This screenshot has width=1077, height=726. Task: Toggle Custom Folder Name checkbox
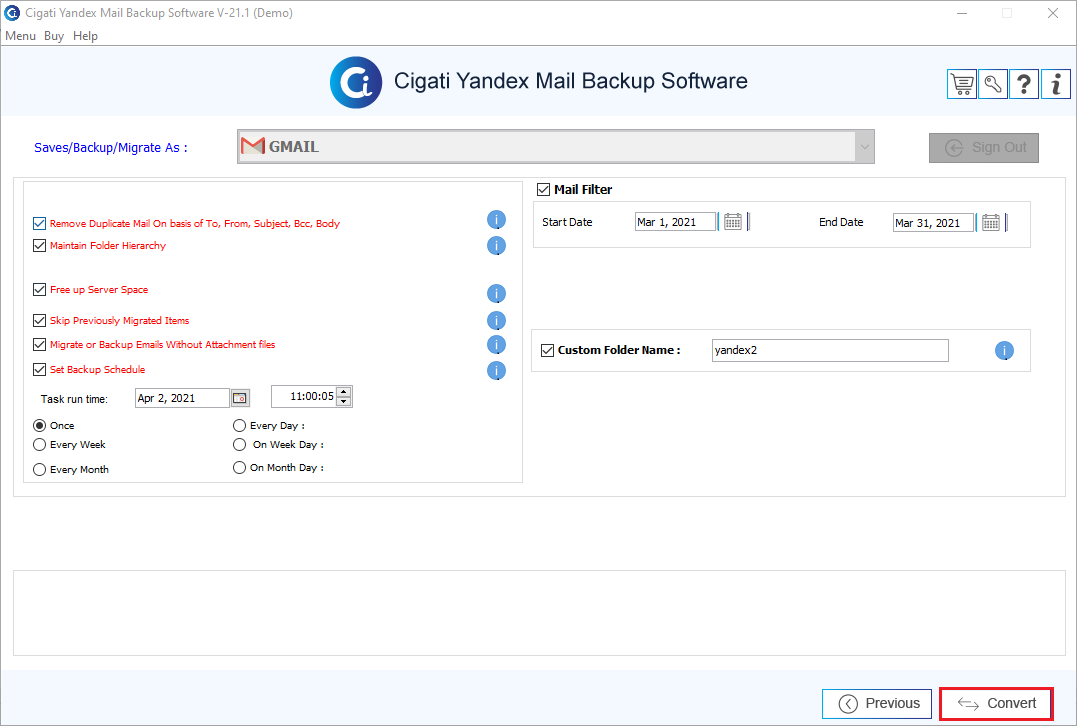[x=547, y=350]
